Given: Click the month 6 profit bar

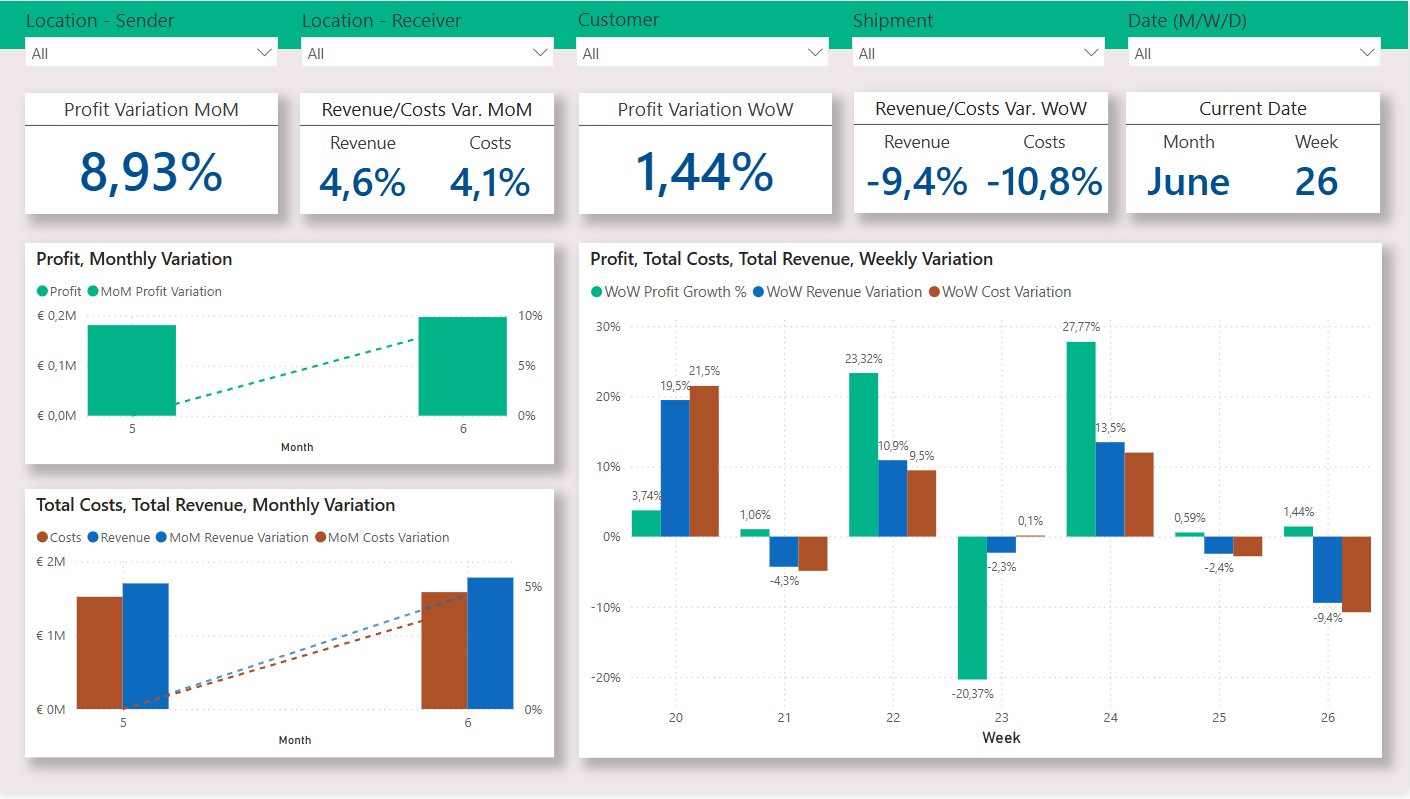Looking at the screenshot, I should 462,366.
